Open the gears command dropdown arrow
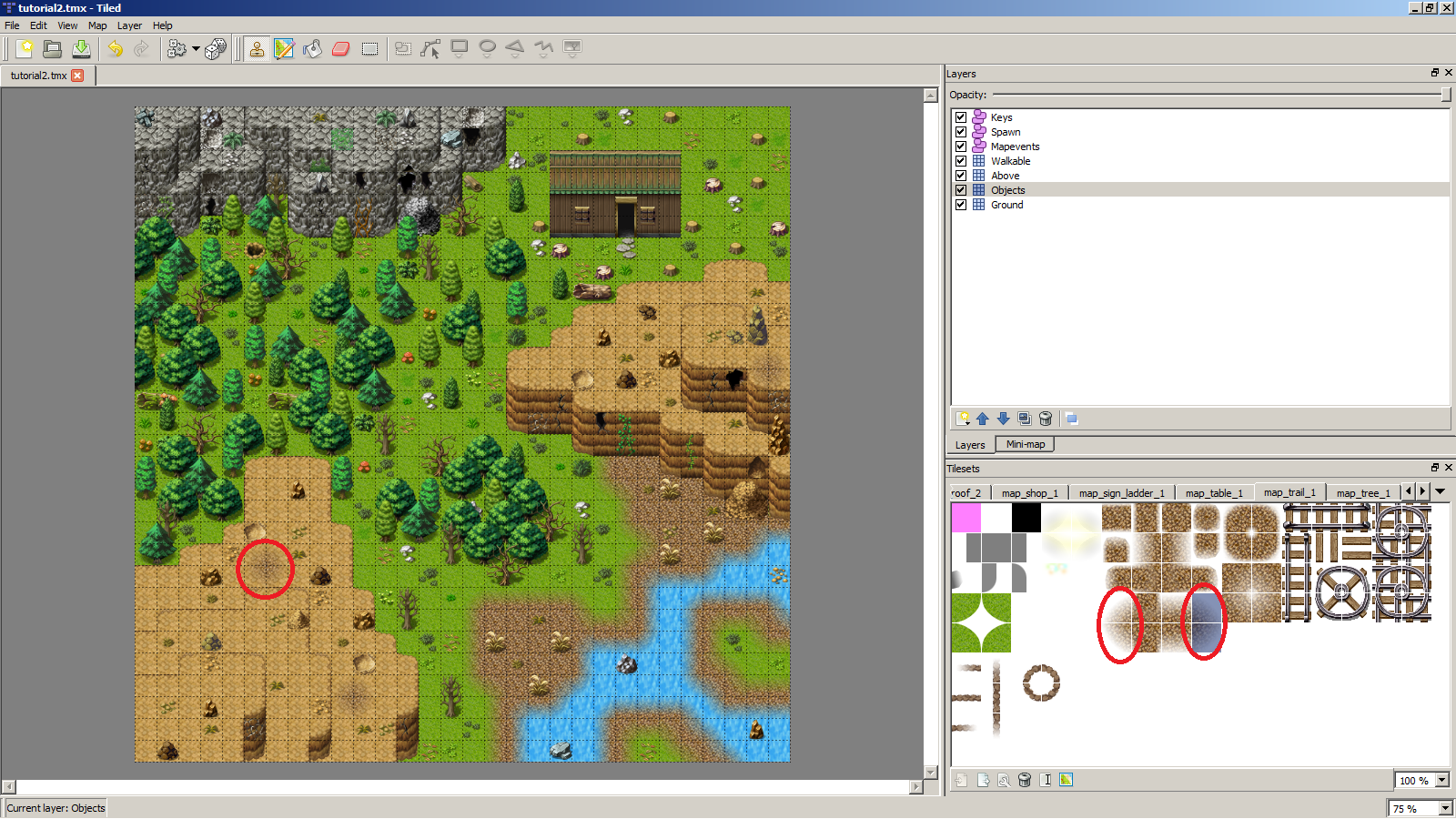Screen dimensions: 1456x819 [x=196, y=49]
